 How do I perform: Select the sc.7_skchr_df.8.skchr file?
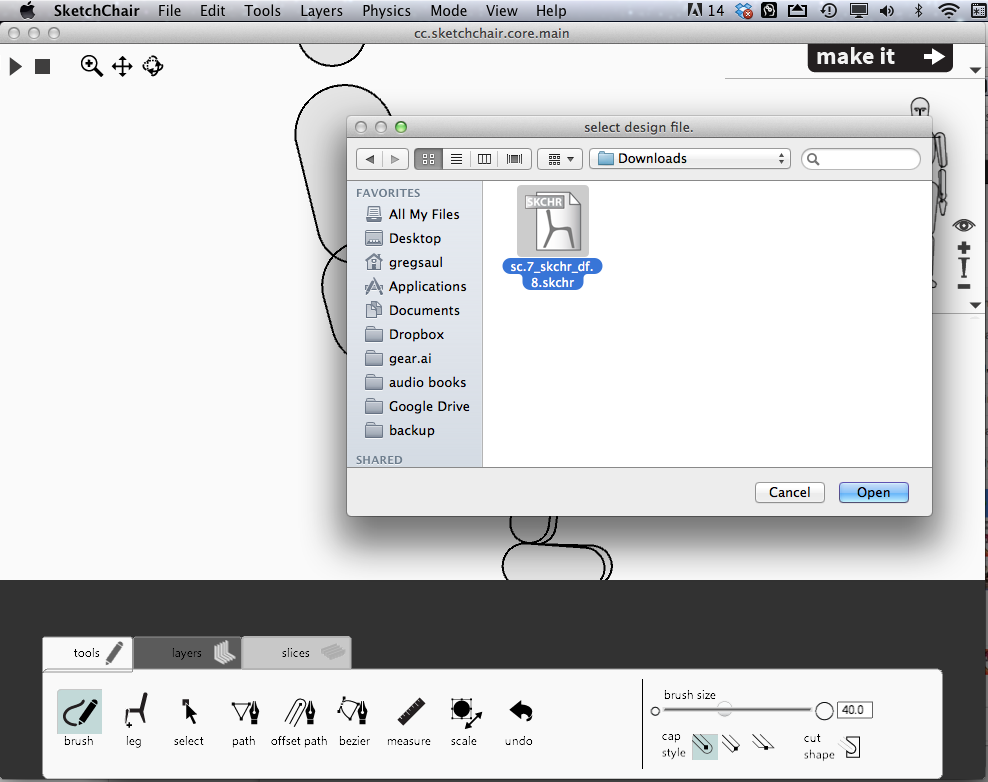tap(553, 238)
